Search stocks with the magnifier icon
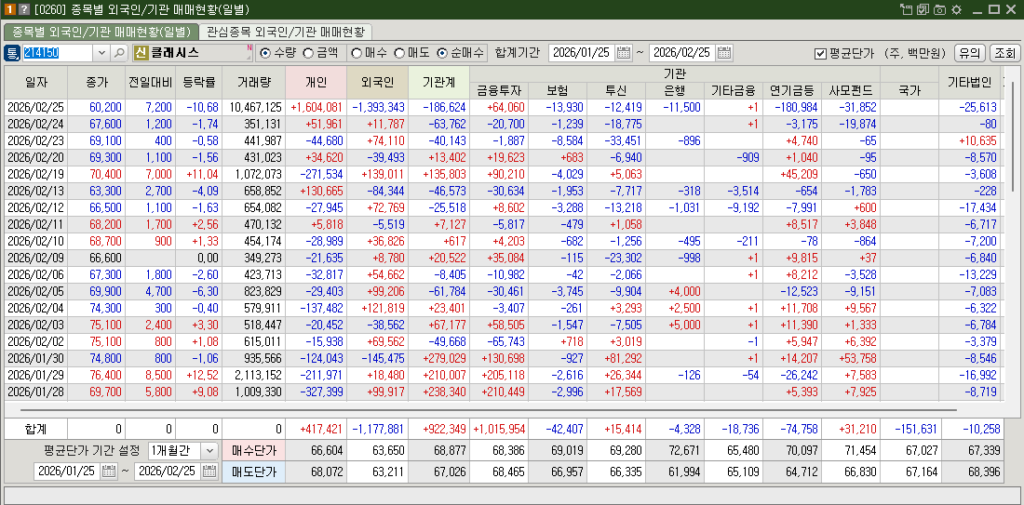The width and height of the screenshot is (1024, 505). pyautogui.click(x=120, y=53)
